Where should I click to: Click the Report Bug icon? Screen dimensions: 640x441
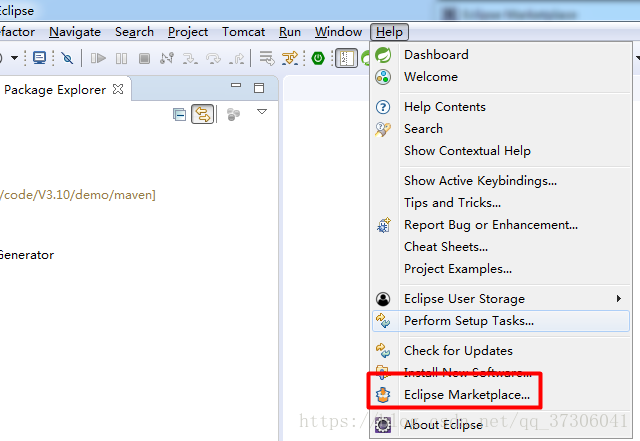pyautogui.click(x=383, y=225)
